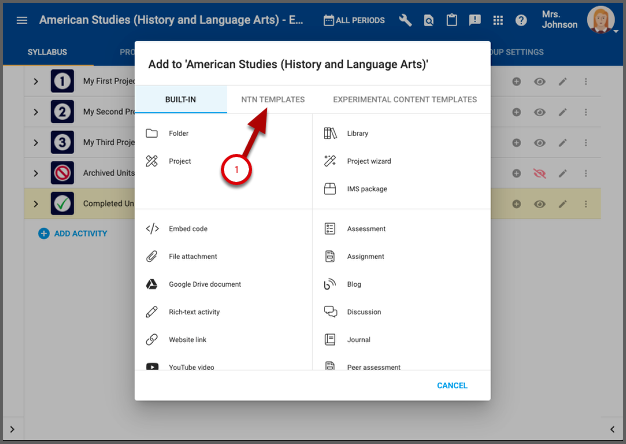
Task: Click the help question mark icon
Action: pos(521,20)
